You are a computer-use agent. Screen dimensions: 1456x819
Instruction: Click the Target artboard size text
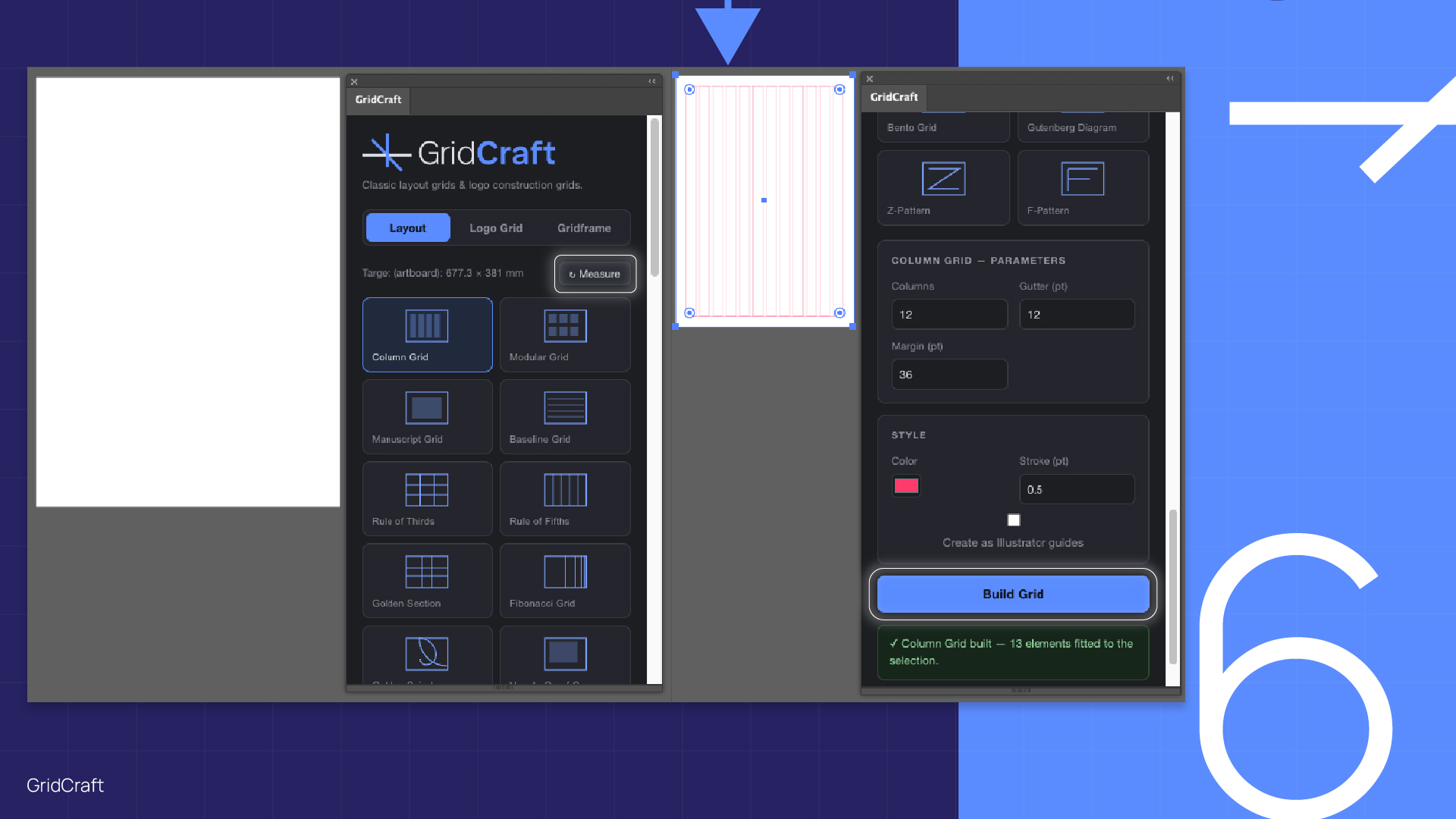point(443,273)
